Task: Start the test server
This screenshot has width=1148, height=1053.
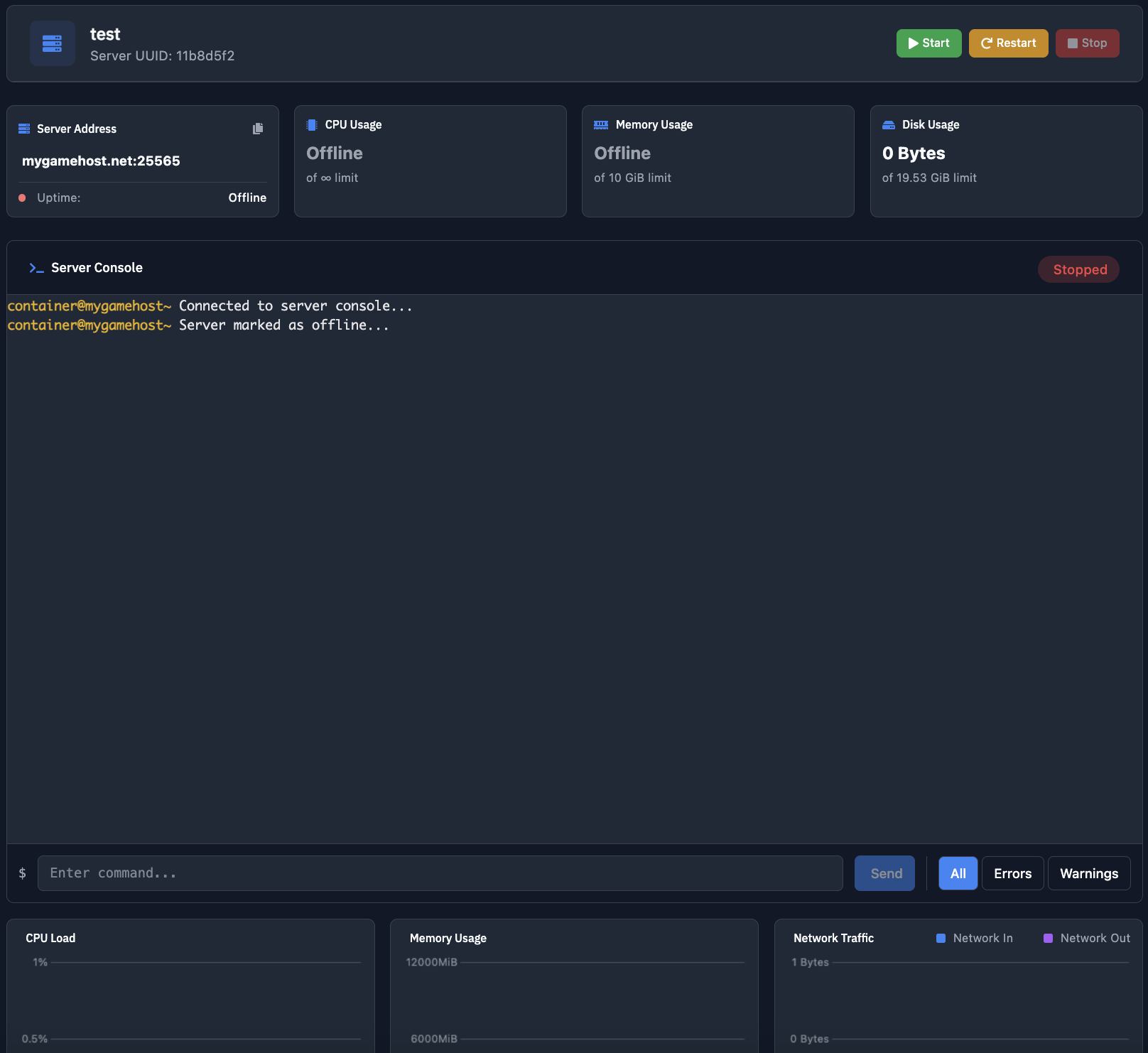Action: pyautogui.click(x=928, y=43)
